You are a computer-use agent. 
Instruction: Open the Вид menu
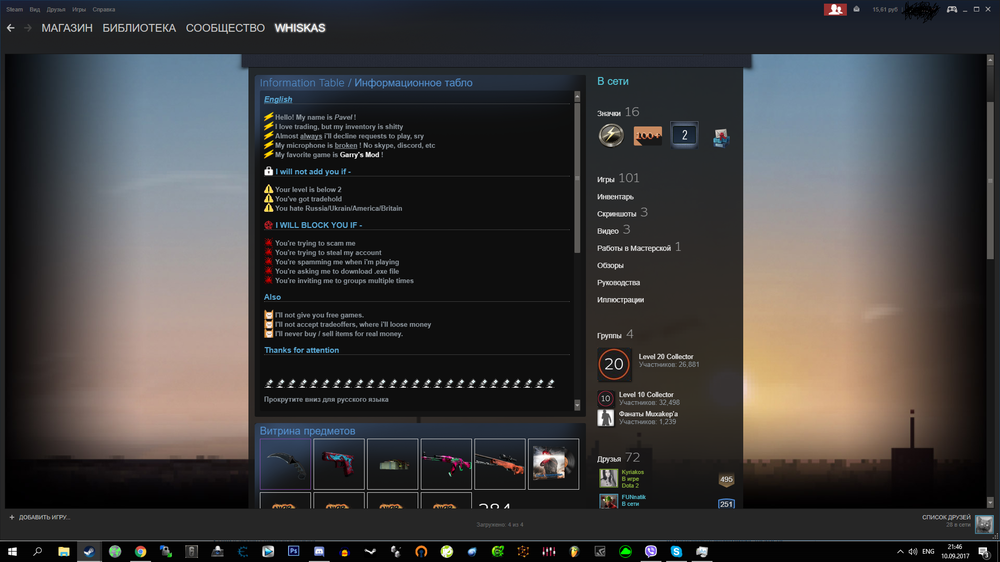[34, 9]
